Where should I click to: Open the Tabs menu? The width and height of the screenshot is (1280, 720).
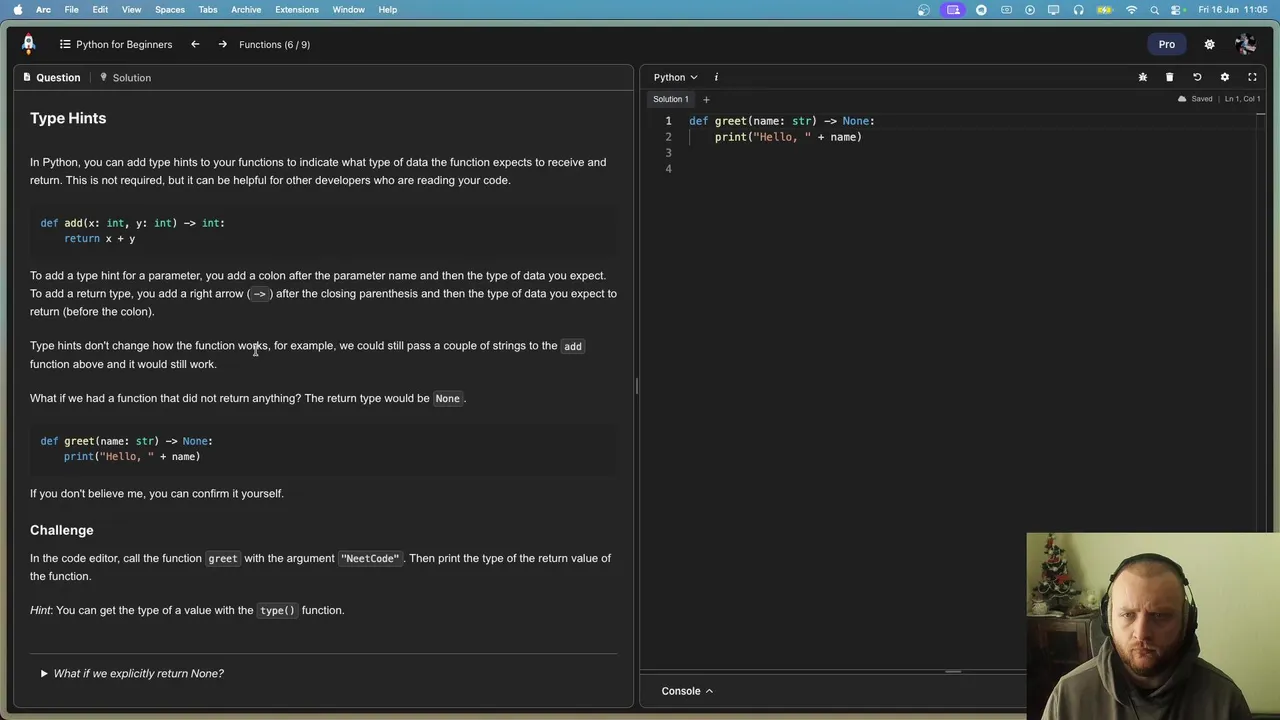point(208,9)
